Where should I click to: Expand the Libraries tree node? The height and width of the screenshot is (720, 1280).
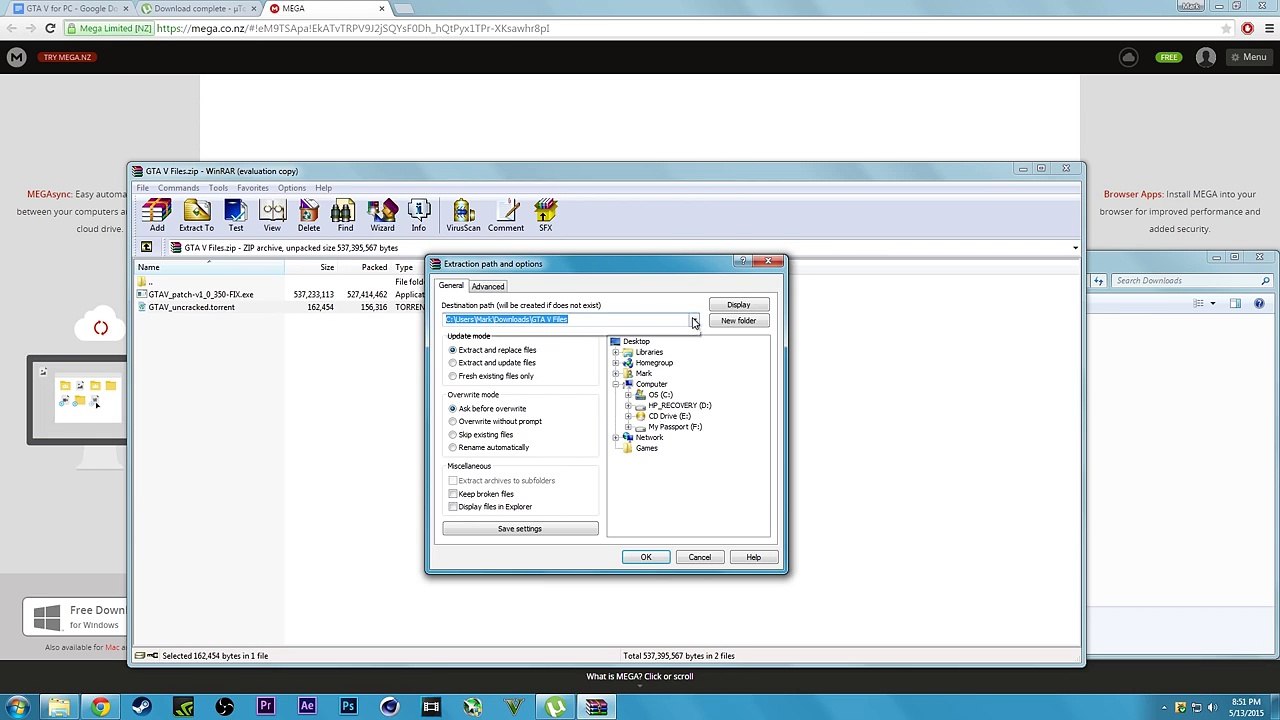[x=616, y=352]
